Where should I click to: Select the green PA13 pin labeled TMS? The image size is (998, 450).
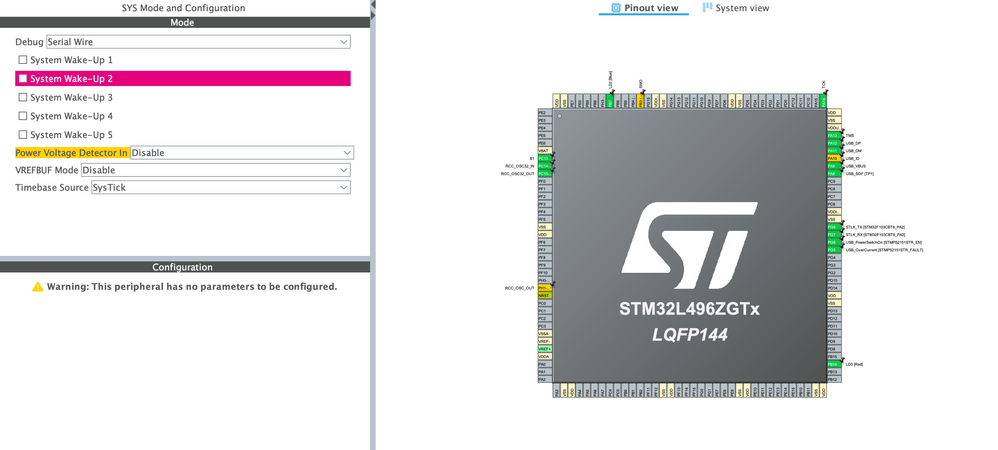[x=834, y=135]
